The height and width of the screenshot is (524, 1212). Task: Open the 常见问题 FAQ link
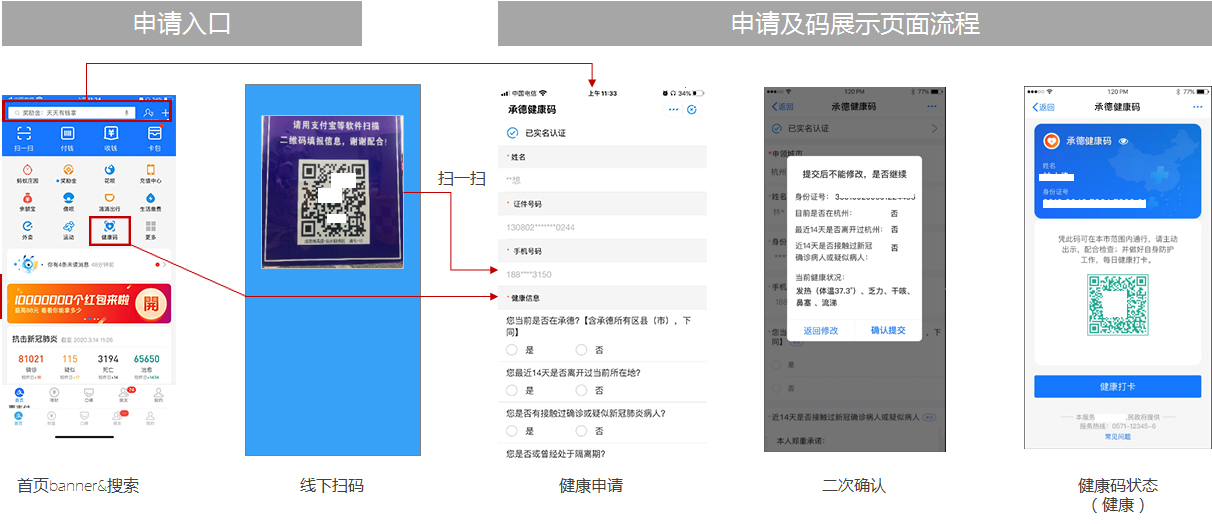(x=1117, y=437)
